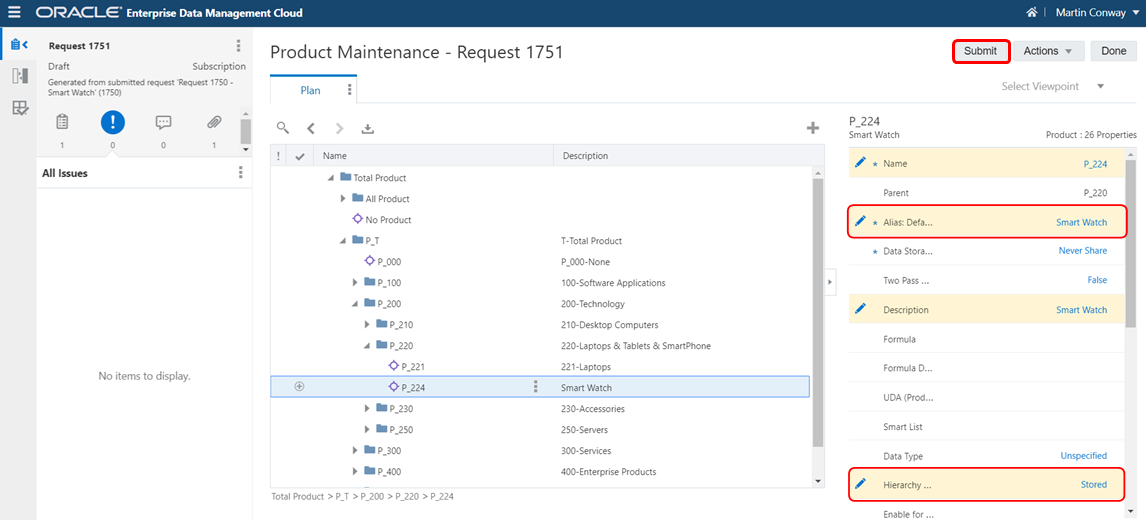Open Request 1751 three-dot menu
Viewport: 1146px width, 520px height.
click(x=238, y=46)
